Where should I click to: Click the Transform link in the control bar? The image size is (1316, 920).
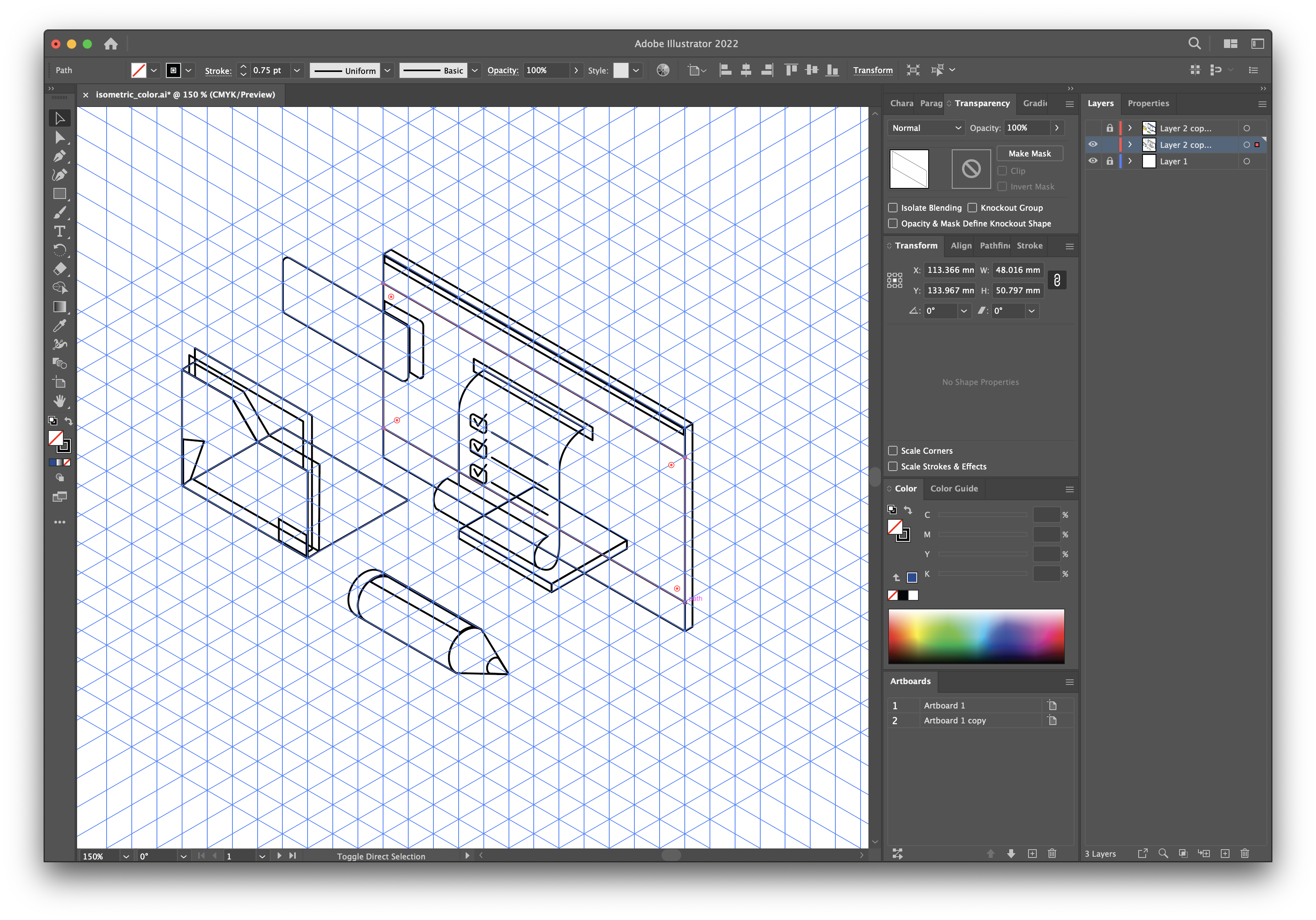point(872,70)
